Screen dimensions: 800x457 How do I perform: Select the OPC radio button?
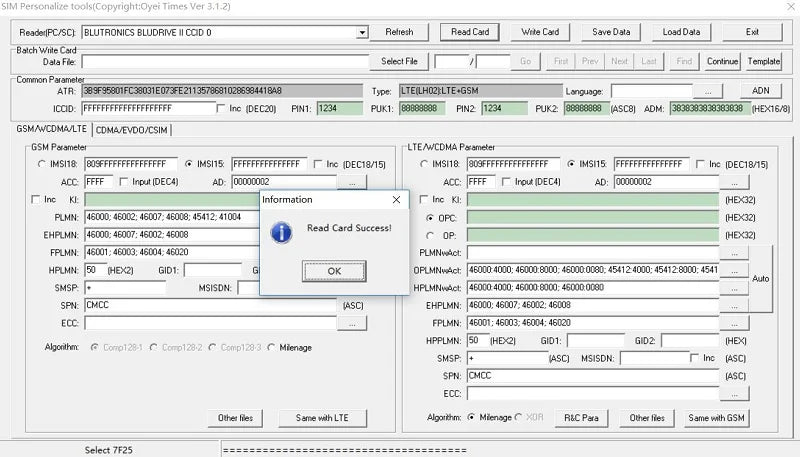[430, 218]
